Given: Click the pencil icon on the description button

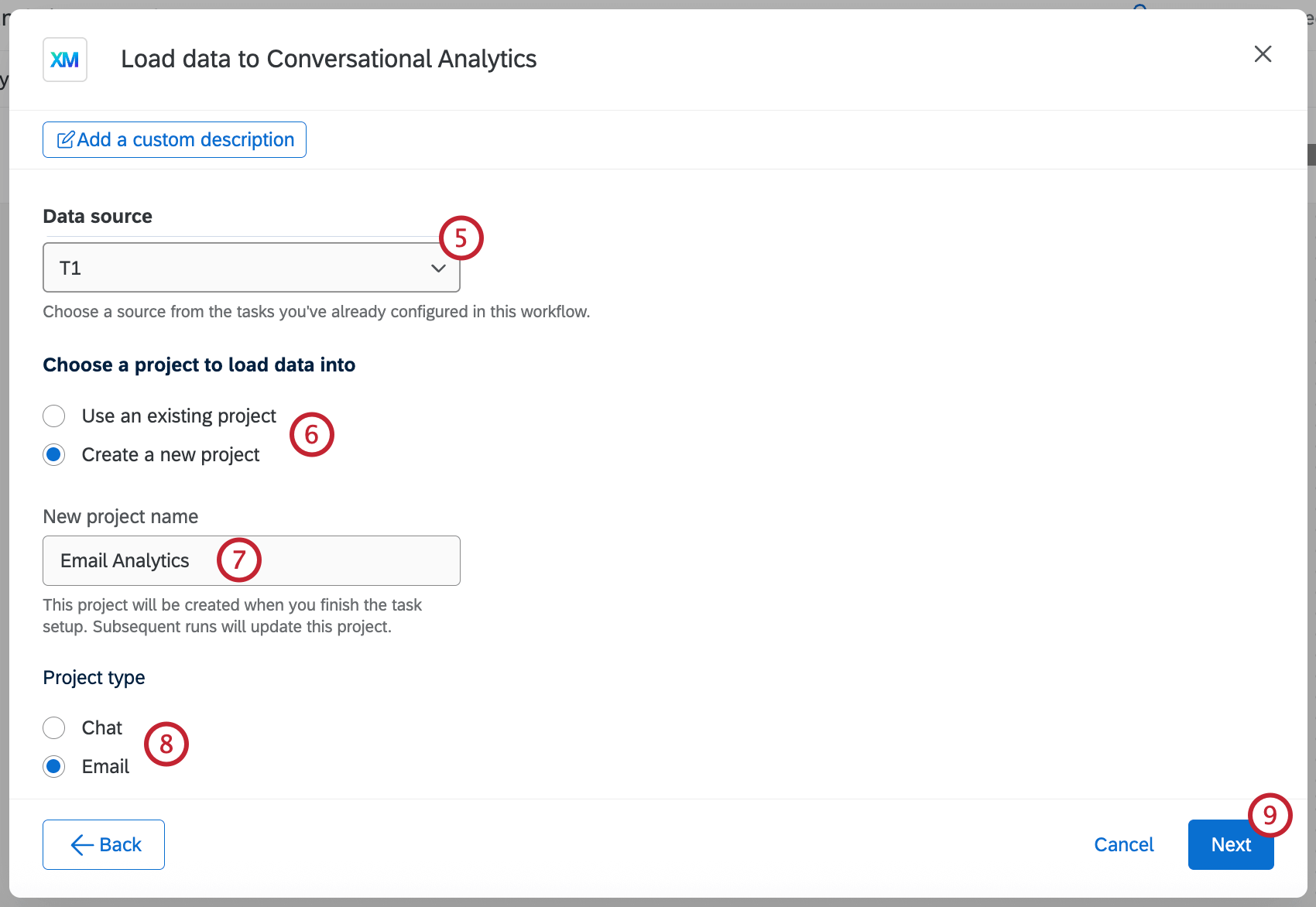Looking at the screenshot, I should [x=66, y=139].
